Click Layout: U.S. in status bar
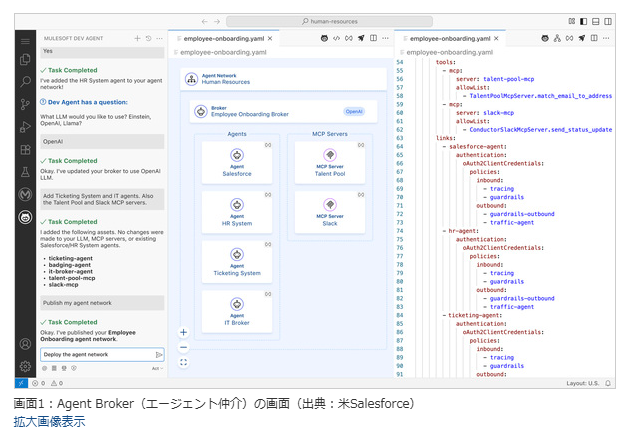Viewport: 638px width, 430px height. [x=583, y=383]
